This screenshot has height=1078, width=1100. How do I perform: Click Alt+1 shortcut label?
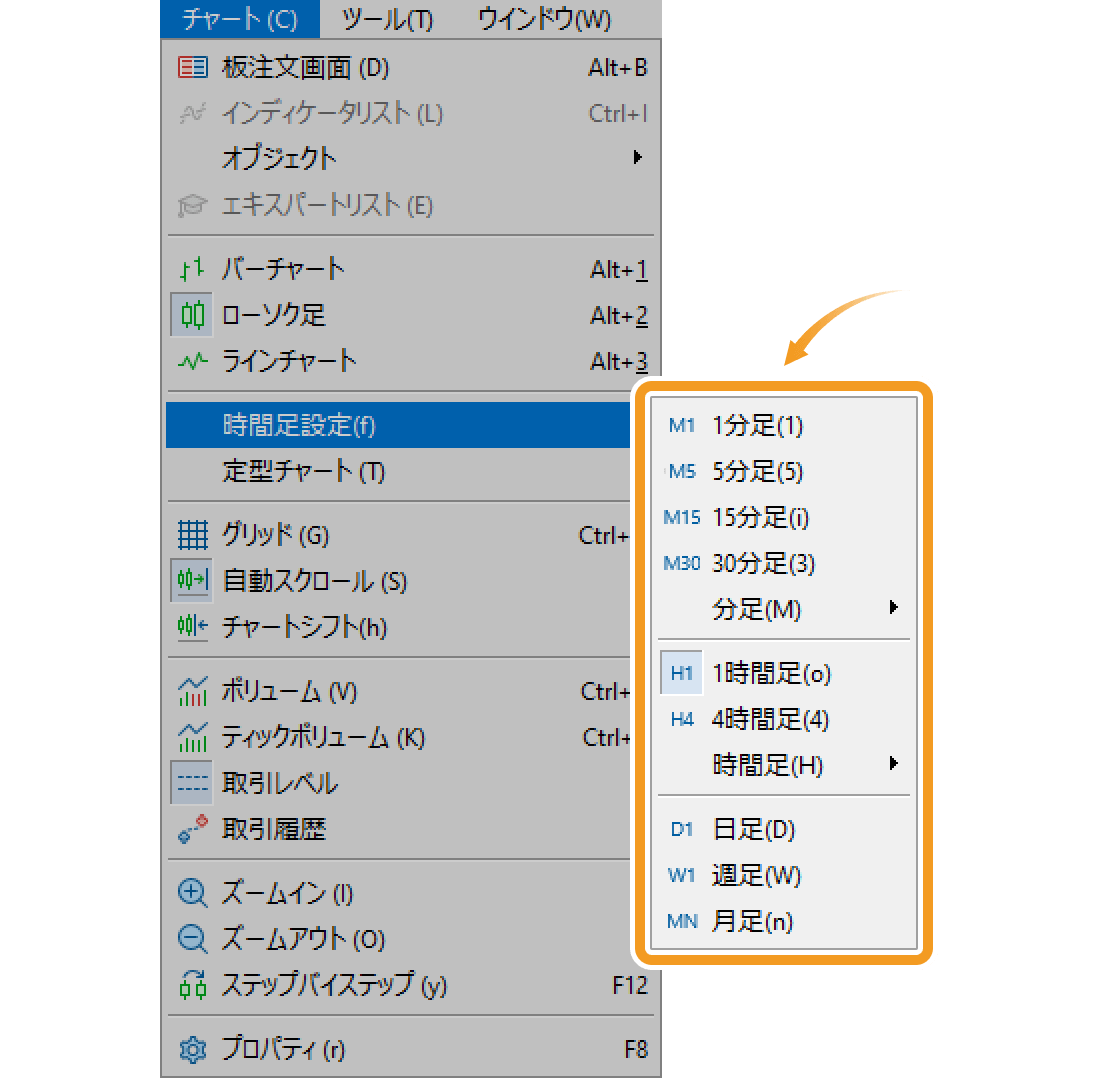point(619,270)
